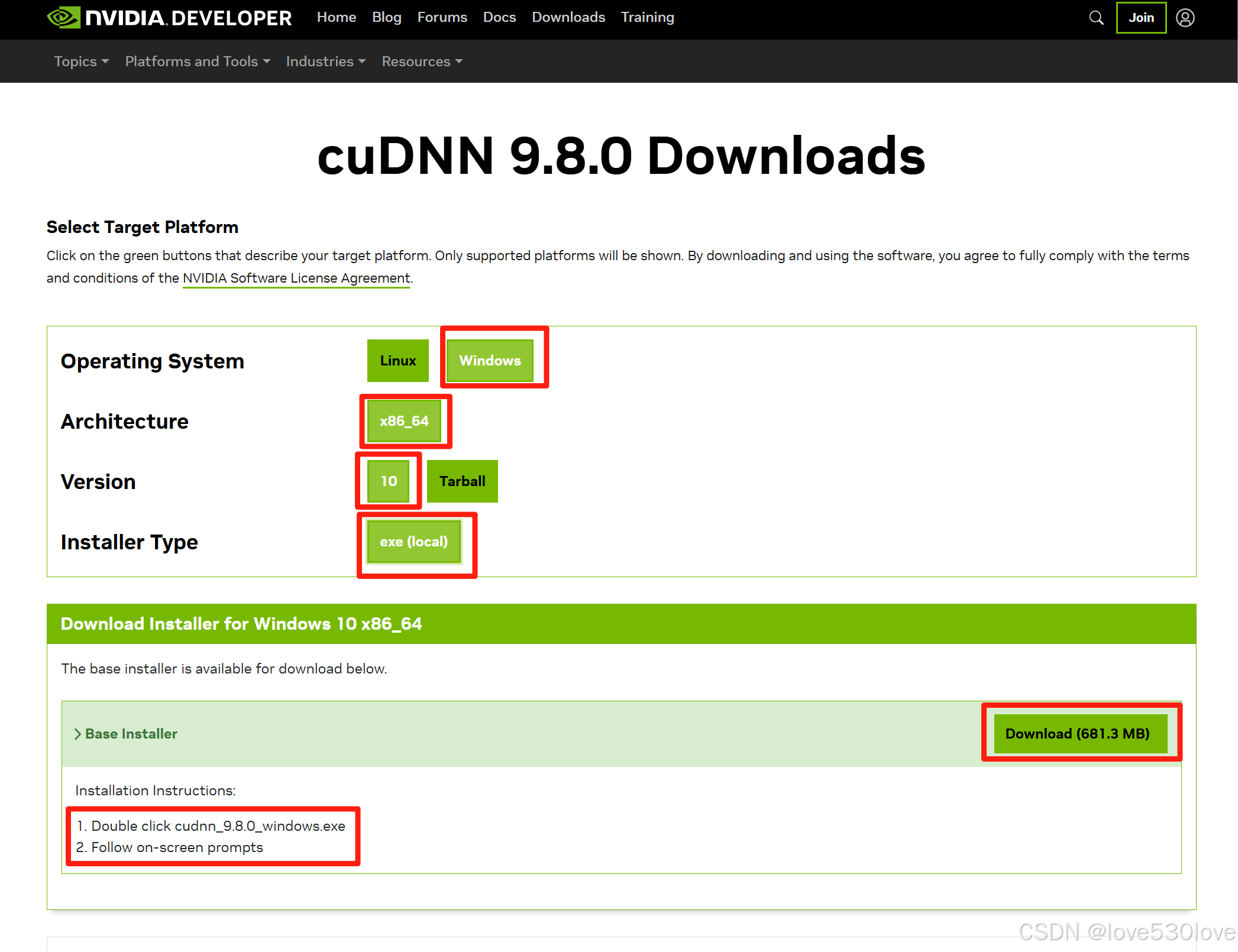The width and height of the screenshot is (1238, 952).
Task: Expand the Topics dropdown menu
Action: pos(81,61)
